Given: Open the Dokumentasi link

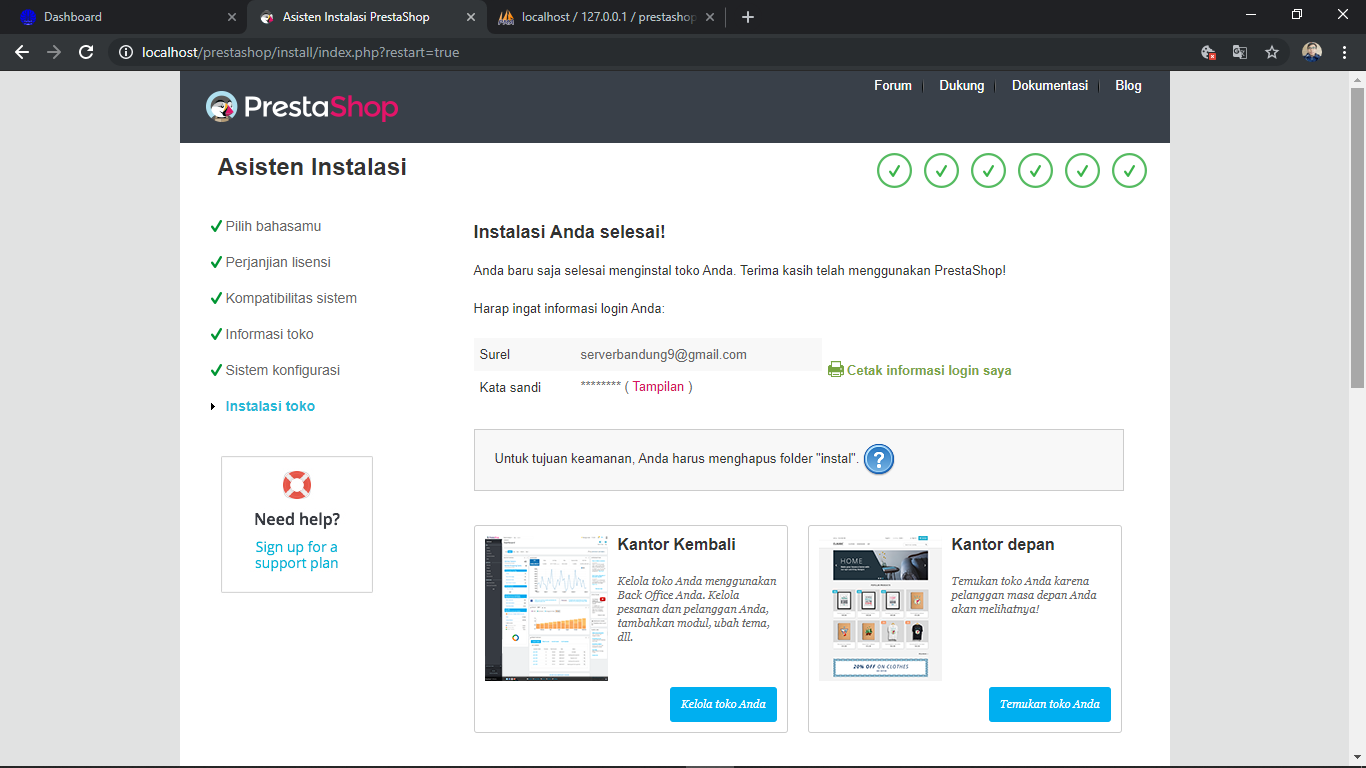Looking at the screenshot, I should click(x=1050, y=86).
